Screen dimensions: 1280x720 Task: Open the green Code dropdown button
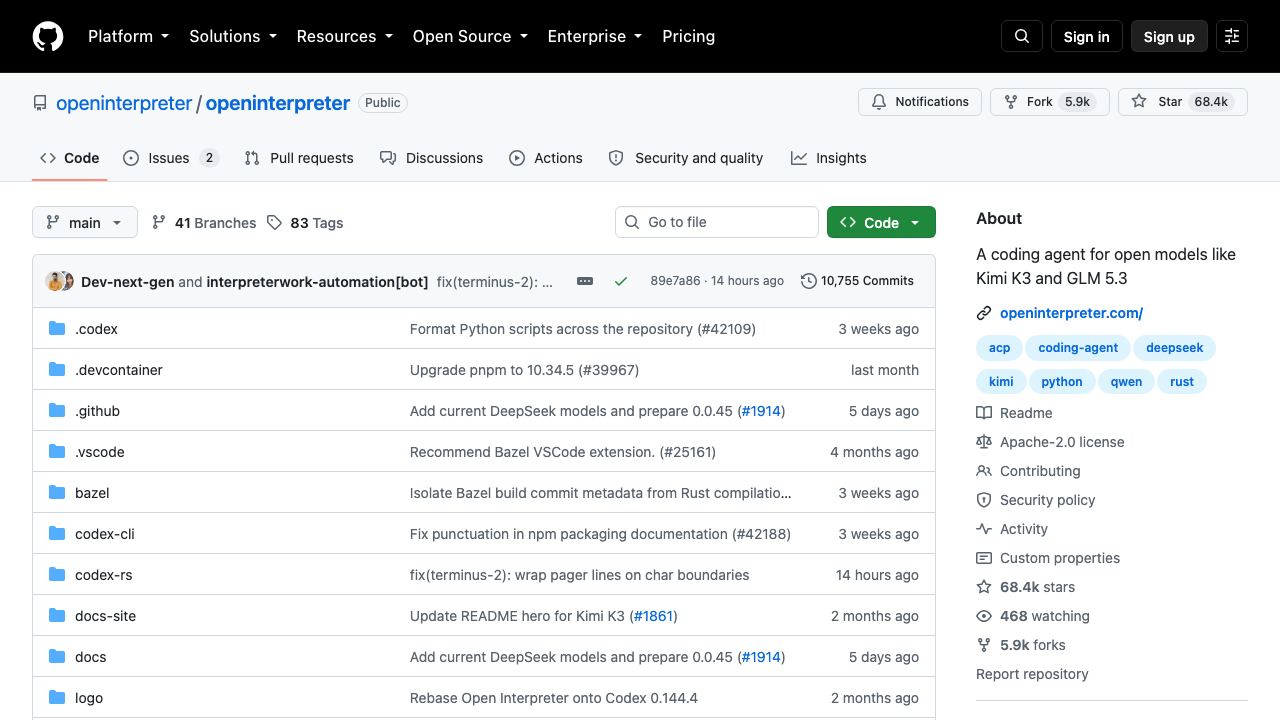click(881, 222)
